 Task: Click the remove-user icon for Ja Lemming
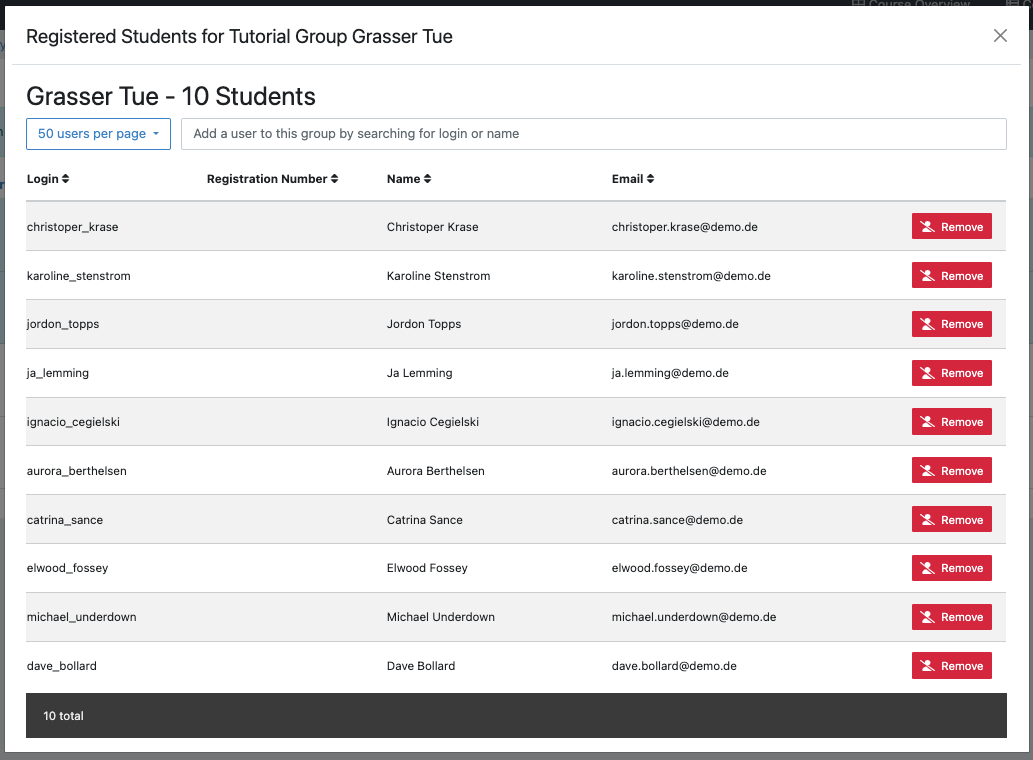pyautogui.click(x=928, y=373)
